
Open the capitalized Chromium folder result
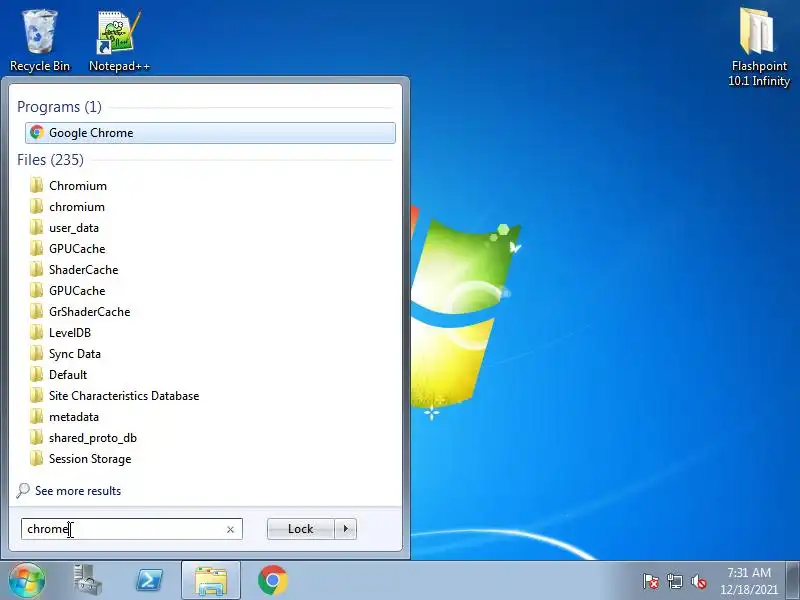[78, 186]
